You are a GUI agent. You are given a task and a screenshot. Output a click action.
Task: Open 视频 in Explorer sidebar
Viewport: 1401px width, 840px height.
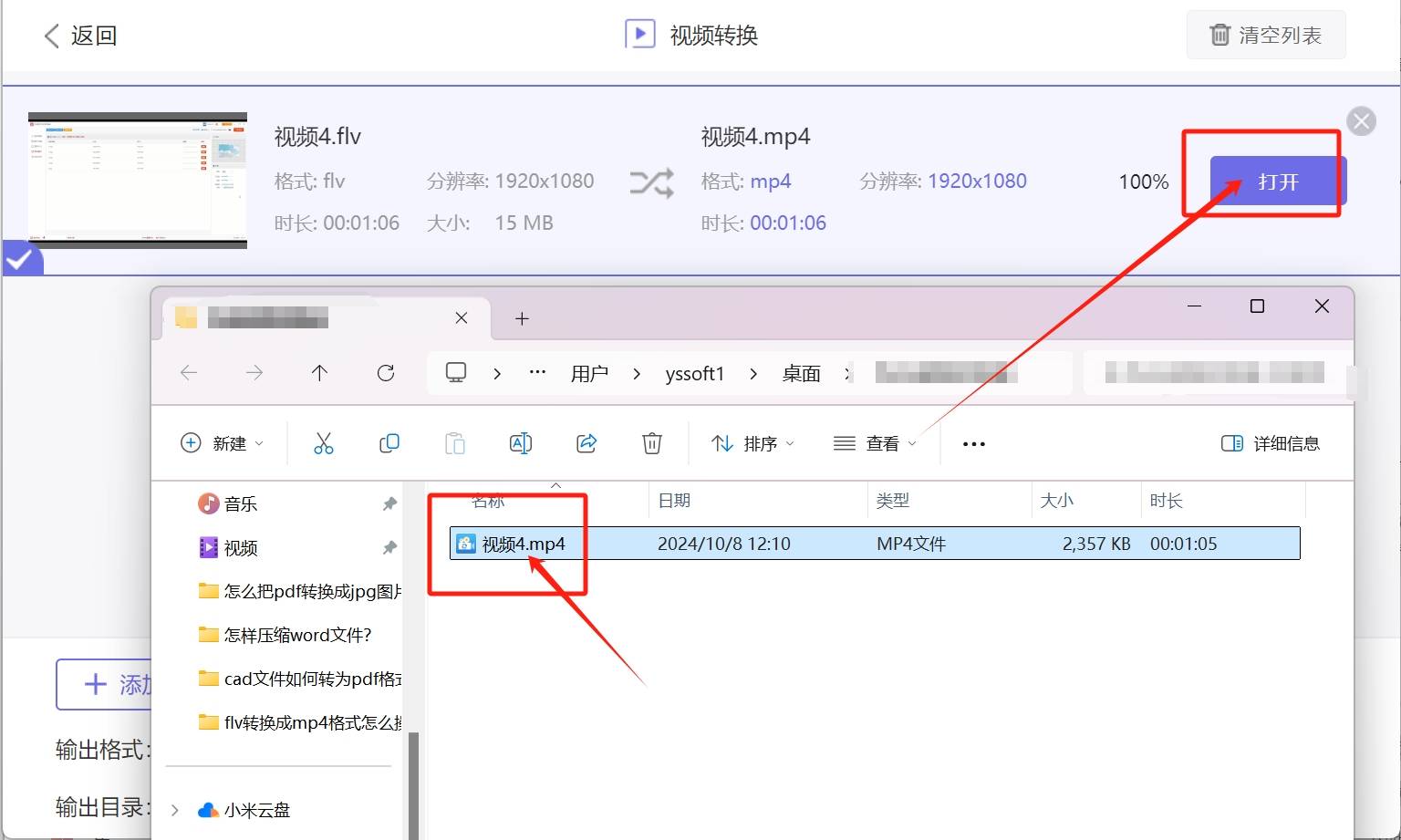click(228, 547)
